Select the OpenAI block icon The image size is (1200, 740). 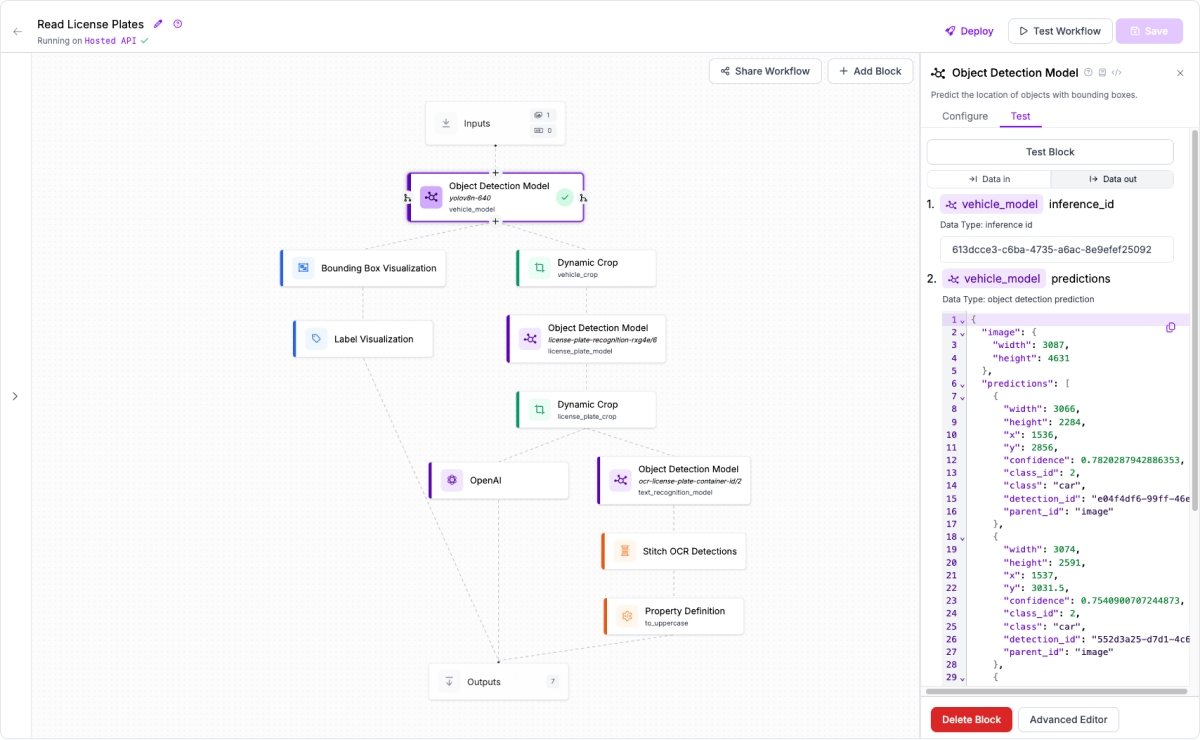[452, 480]
